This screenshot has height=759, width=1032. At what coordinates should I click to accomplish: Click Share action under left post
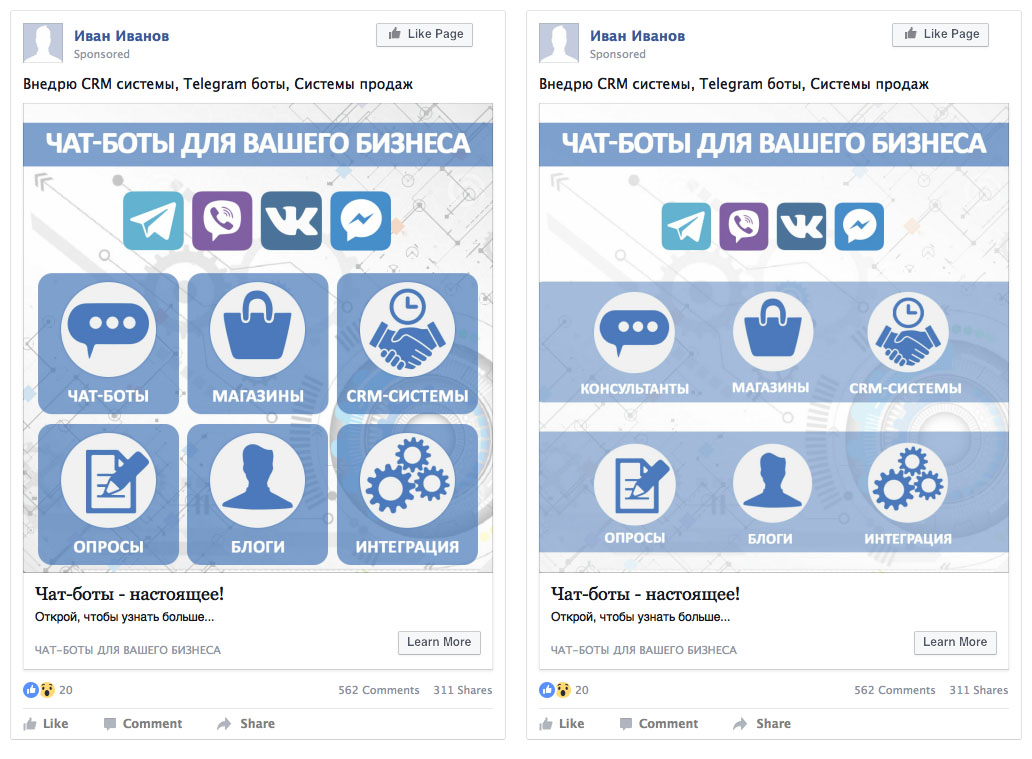246,723
